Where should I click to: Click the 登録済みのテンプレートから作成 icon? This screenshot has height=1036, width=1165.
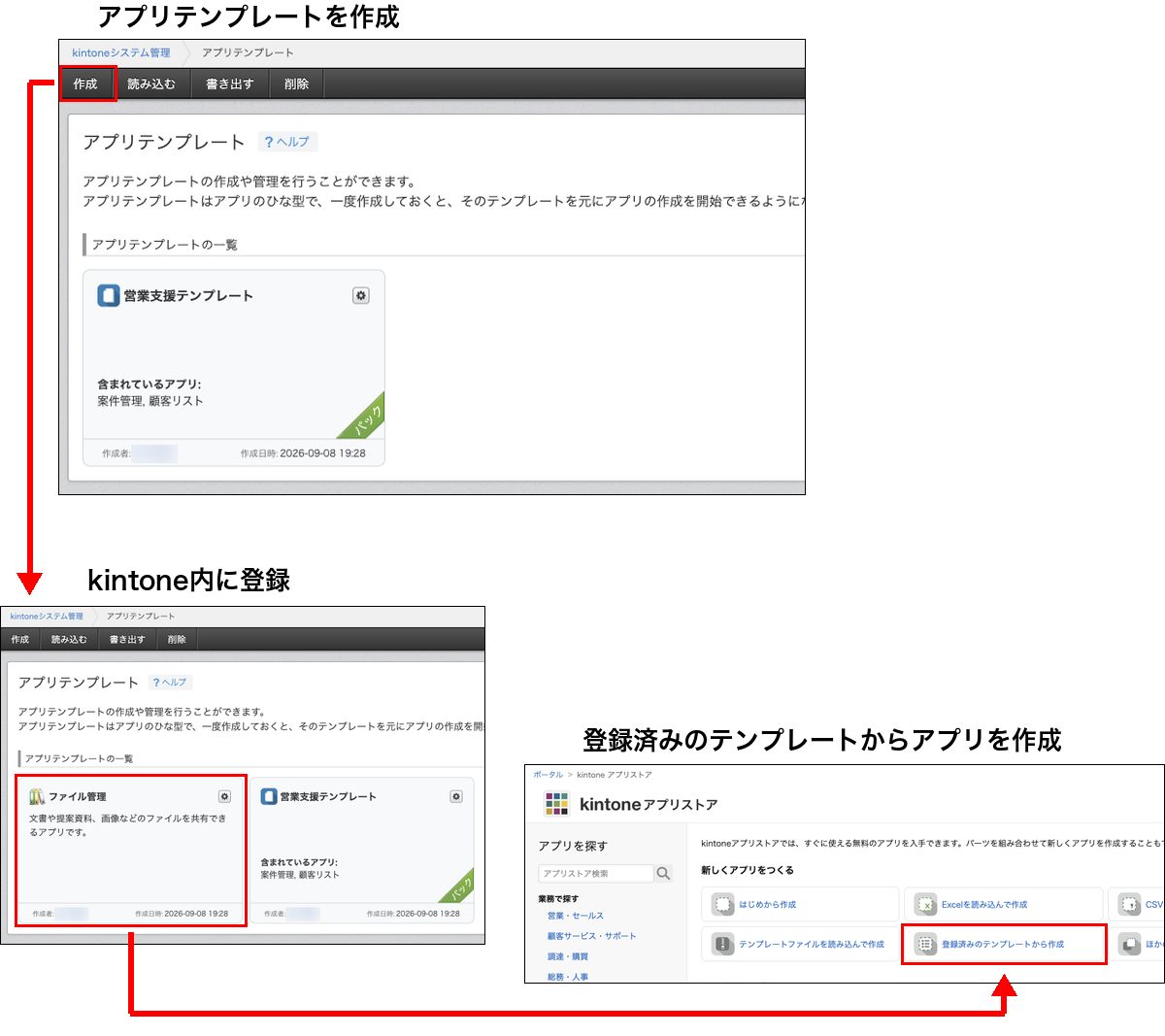pos(925,944)
